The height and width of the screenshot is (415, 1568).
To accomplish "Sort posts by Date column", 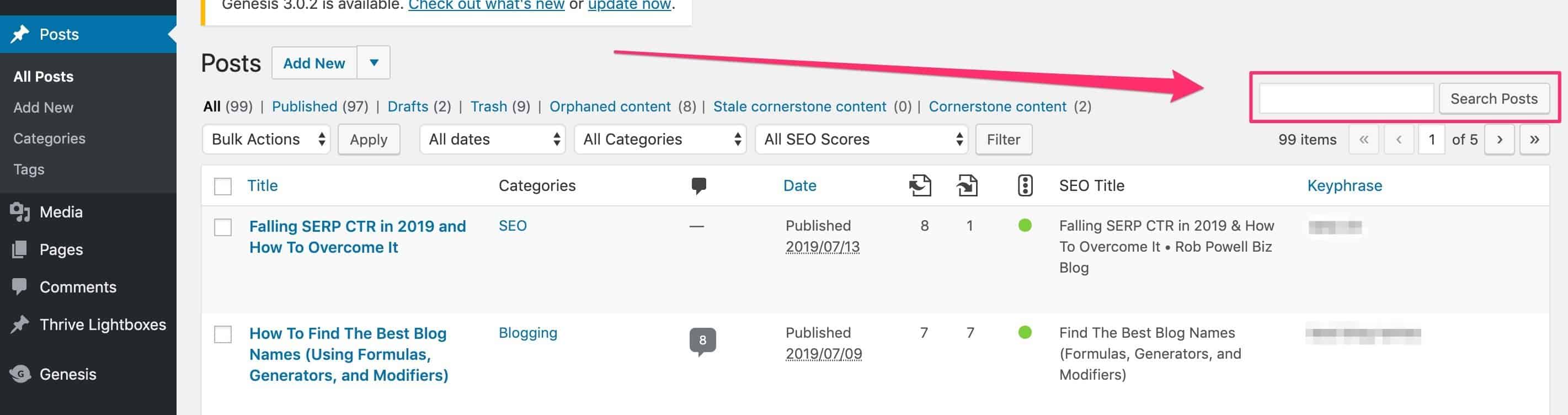I will pos(800,185).
